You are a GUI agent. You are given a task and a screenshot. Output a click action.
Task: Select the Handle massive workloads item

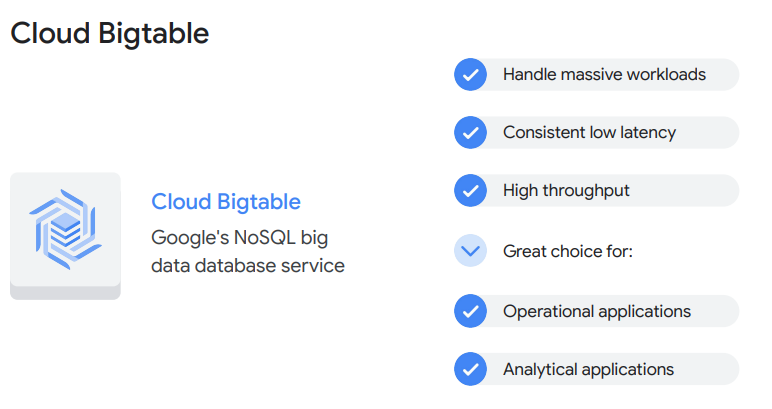tap(604, 75)
